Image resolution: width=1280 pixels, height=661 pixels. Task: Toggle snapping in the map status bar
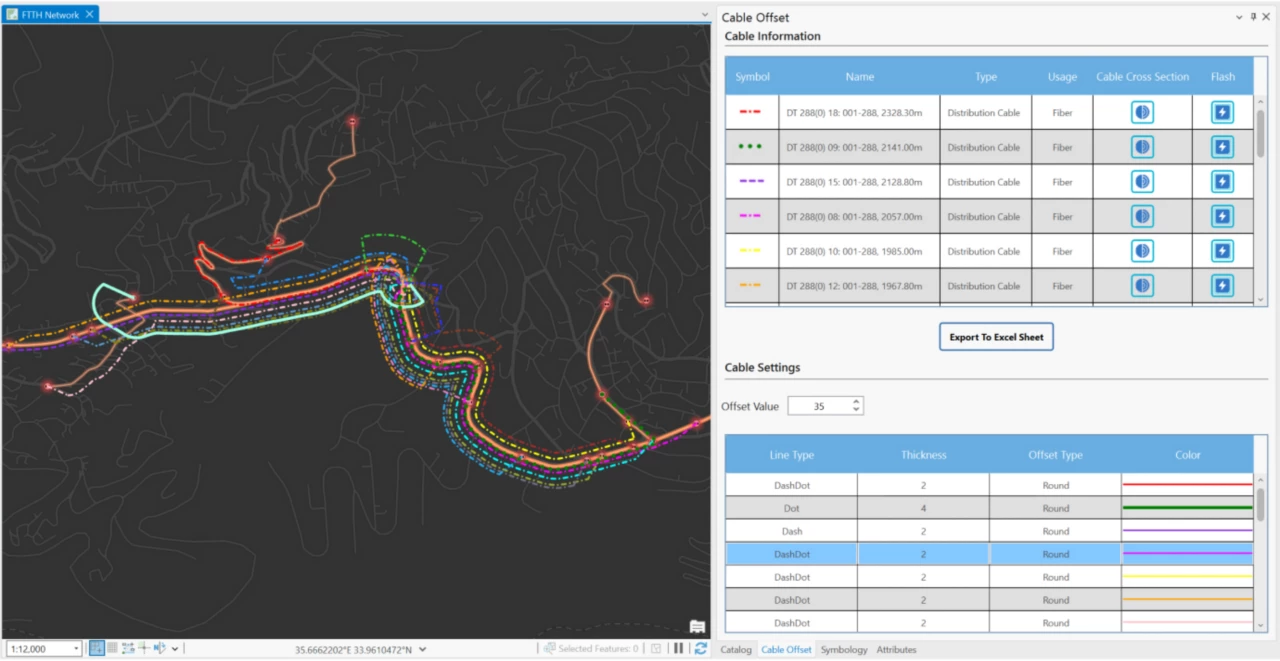pos(97,649)
